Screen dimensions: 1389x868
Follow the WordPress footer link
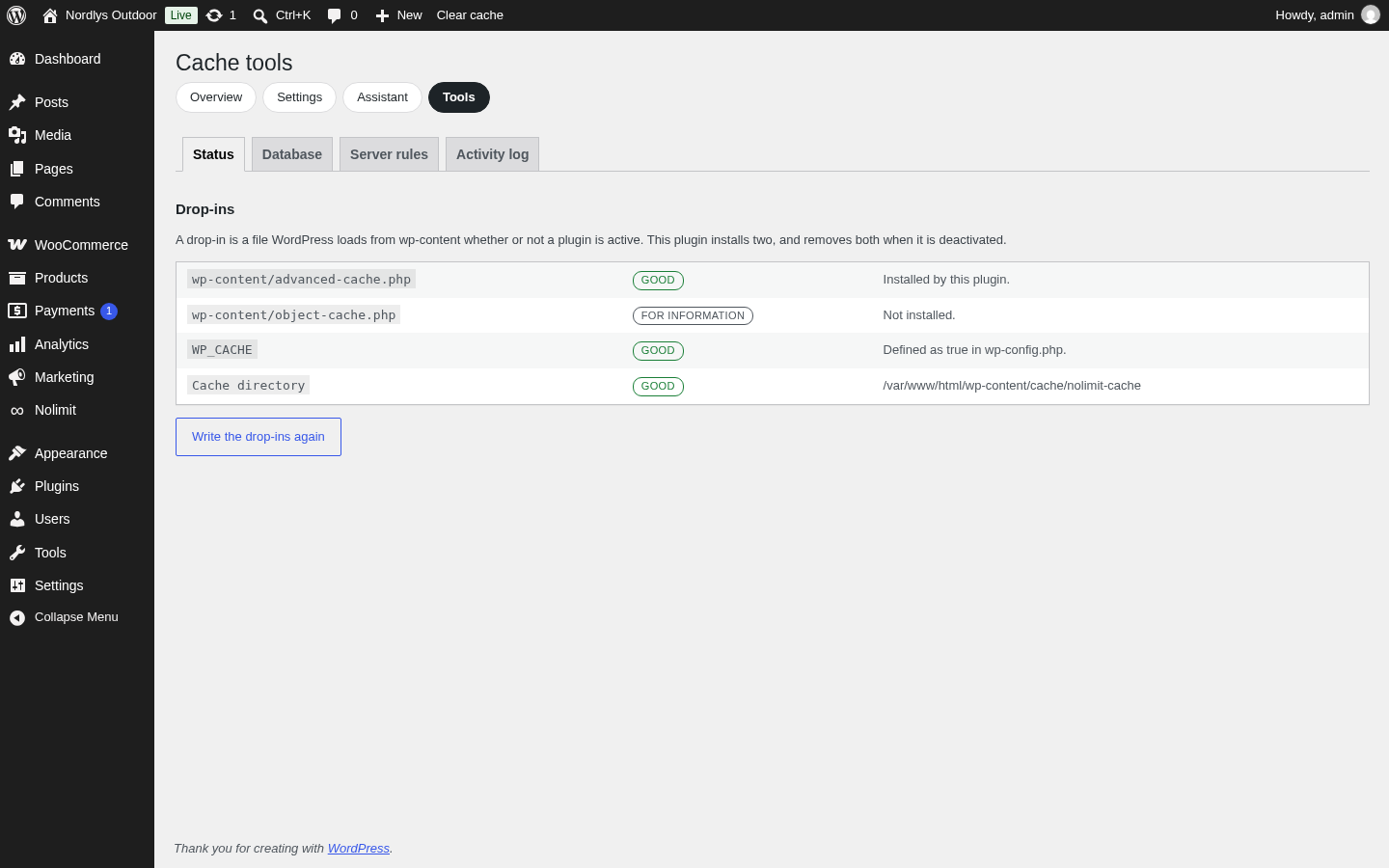(x=359, y=849)
